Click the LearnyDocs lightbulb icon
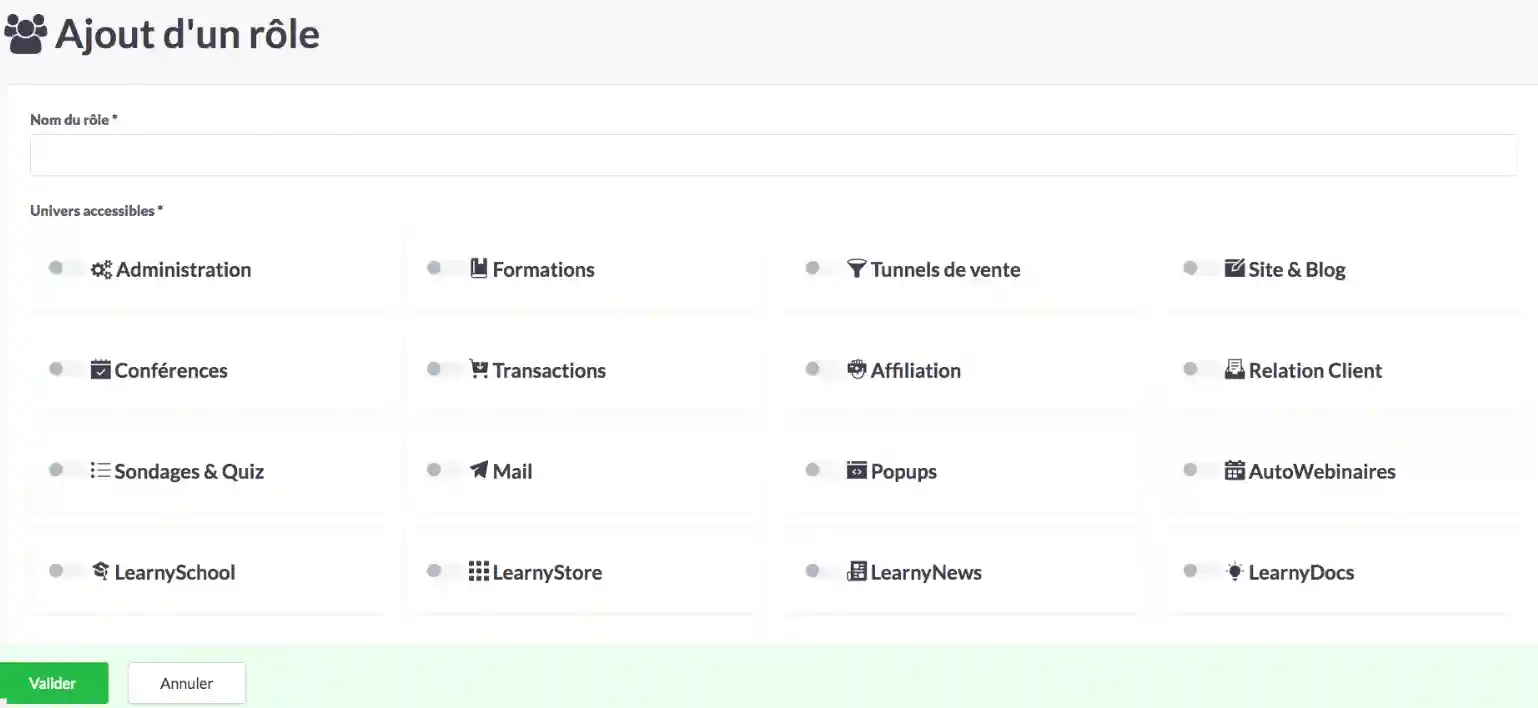 pos(1235,571)
